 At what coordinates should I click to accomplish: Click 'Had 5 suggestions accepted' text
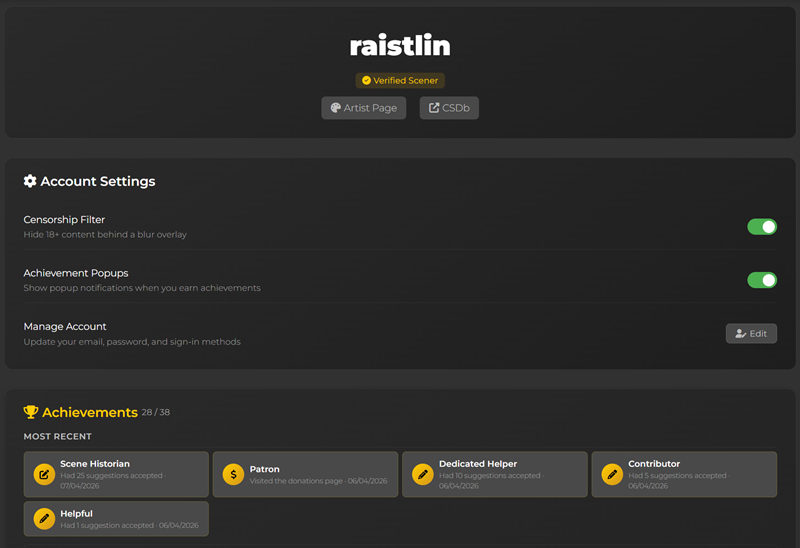pos(677,476)
